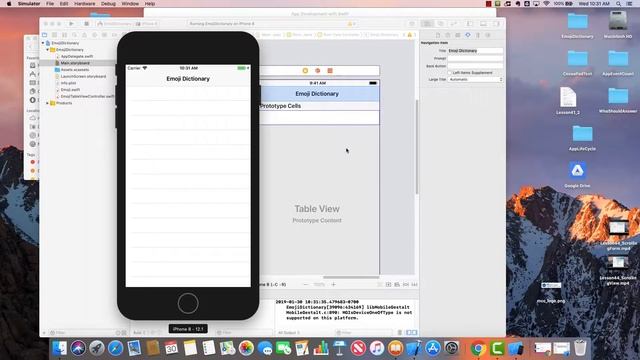The image size is (640, 360).
Task: Click the Emoji Dictionary title in simulator
Action: tap(188, 79)
